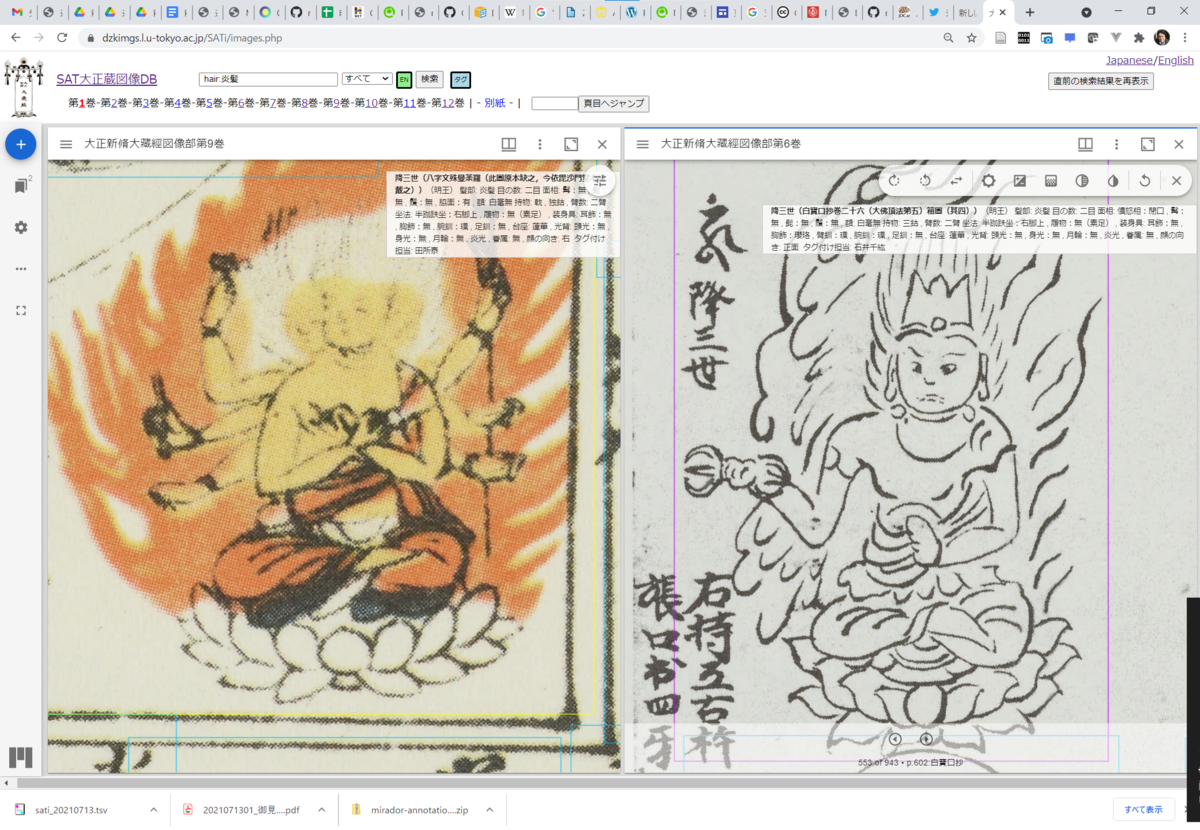Image resolution: width=1200 pixels, height=830 pixels.
Task: Open downloaded file sati_20210713.tsv
Action: tap(70, 810)
